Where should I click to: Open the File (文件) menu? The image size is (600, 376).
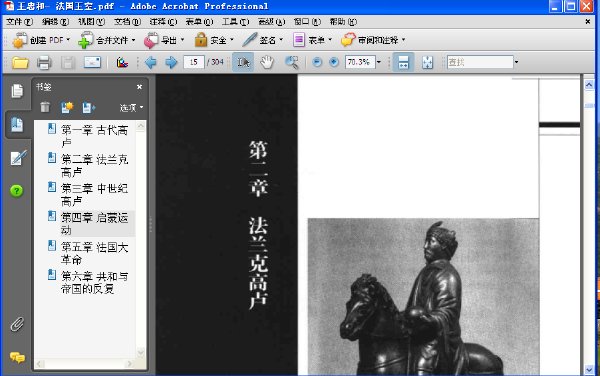19,22
